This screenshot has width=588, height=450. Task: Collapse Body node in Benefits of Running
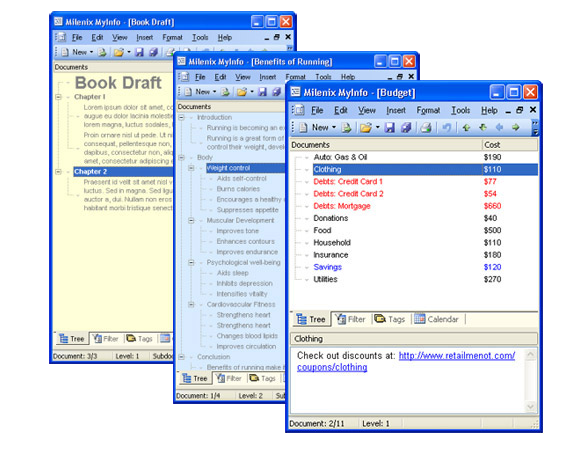pos(182,158)
